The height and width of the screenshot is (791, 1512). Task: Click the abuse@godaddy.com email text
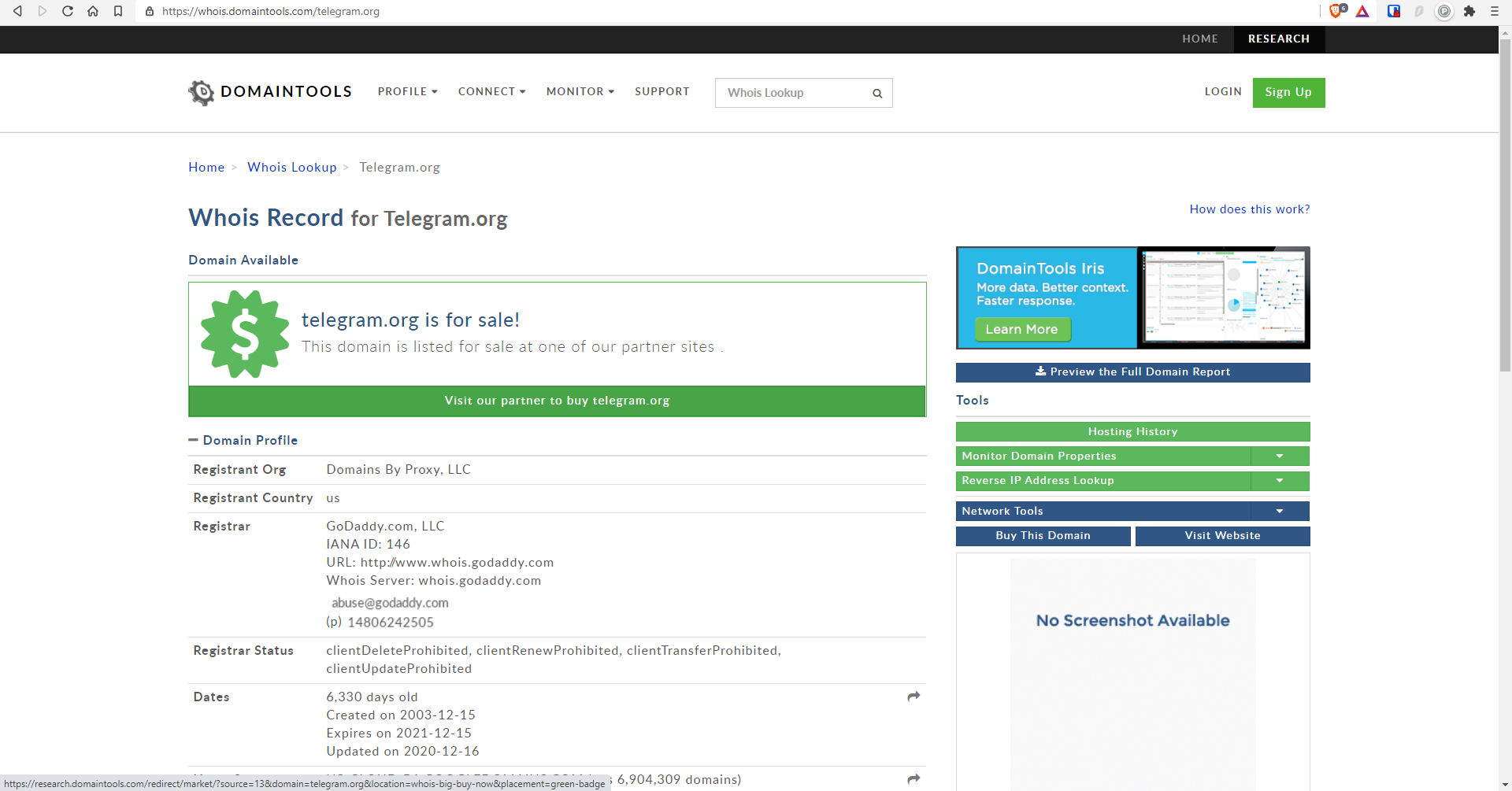390,603
